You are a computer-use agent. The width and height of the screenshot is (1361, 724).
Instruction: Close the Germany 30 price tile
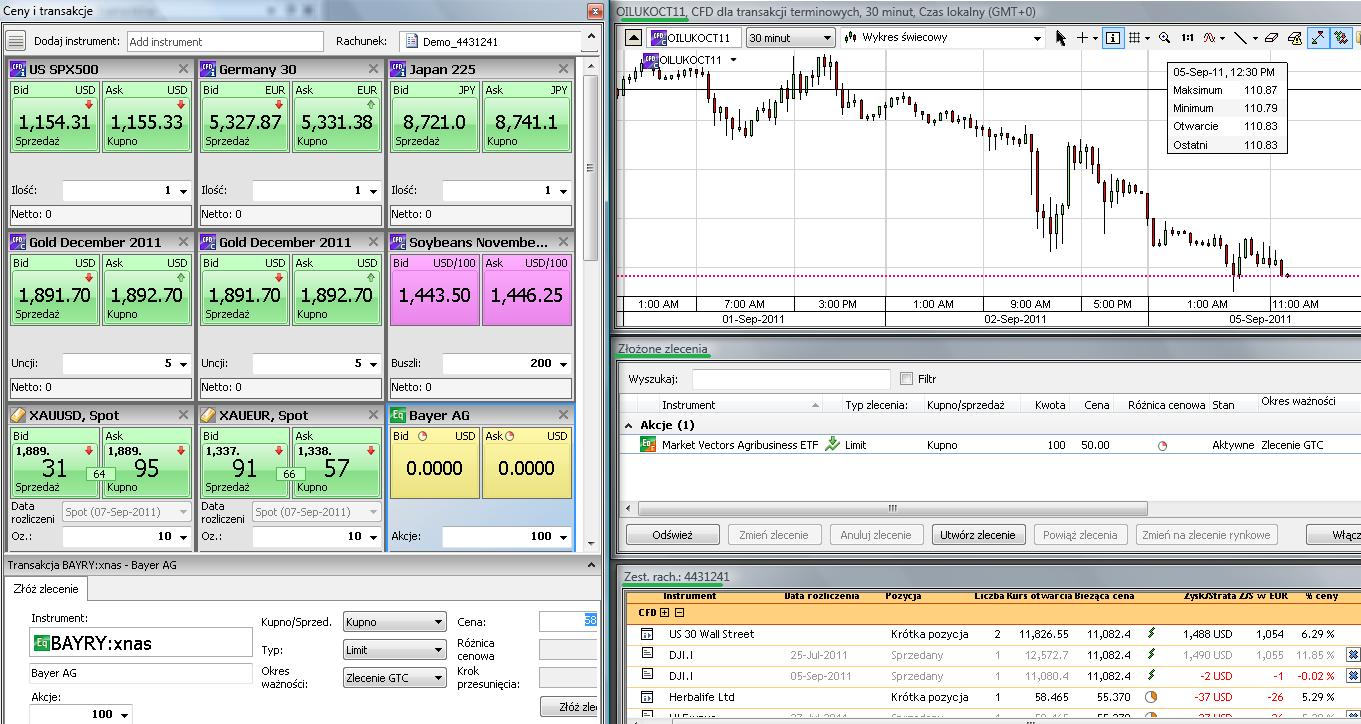[373, 69]
